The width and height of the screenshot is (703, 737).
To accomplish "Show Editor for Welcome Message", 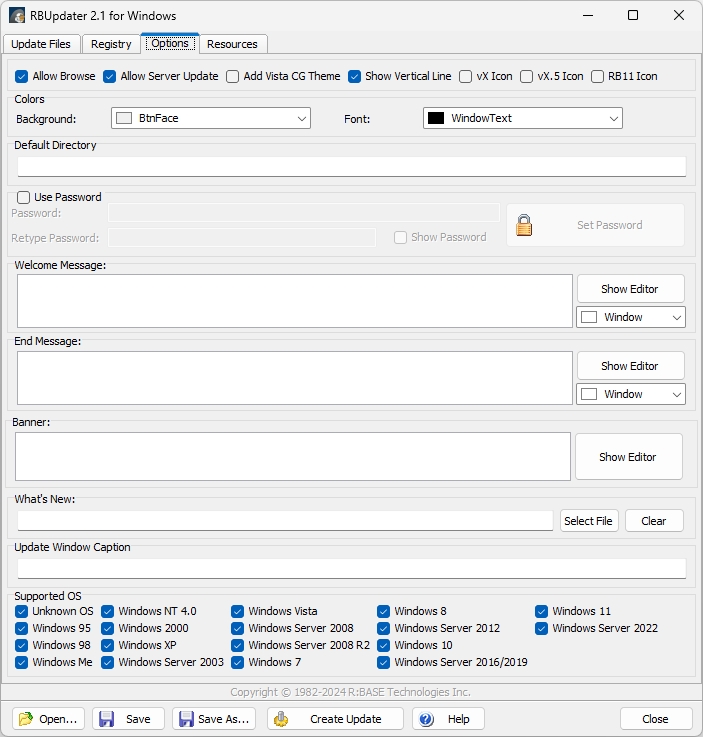I will pyautogui.click(x=631, y=289).
